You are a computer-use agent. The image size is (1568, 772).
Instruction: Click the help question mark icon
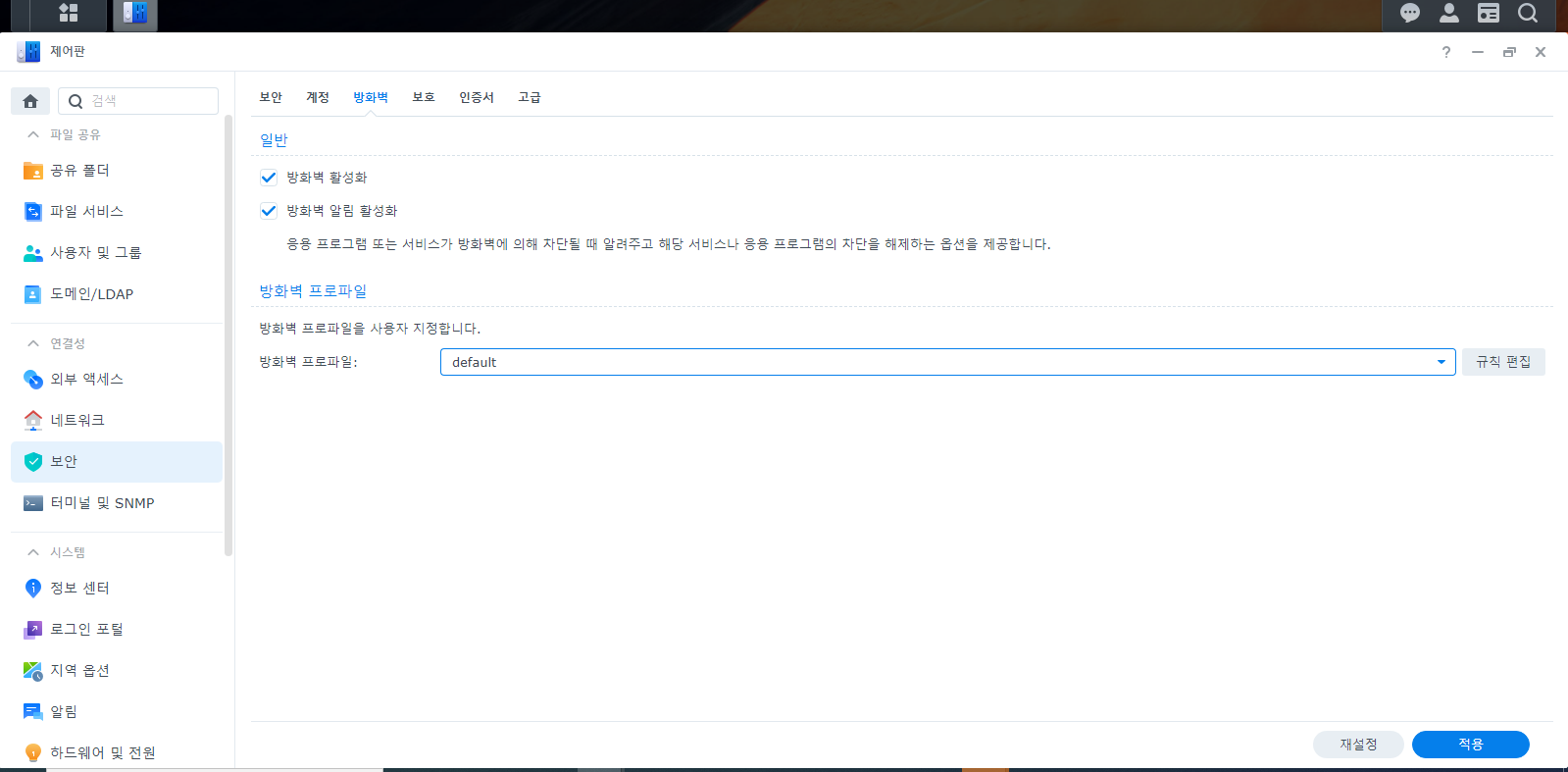point(1446,52)
